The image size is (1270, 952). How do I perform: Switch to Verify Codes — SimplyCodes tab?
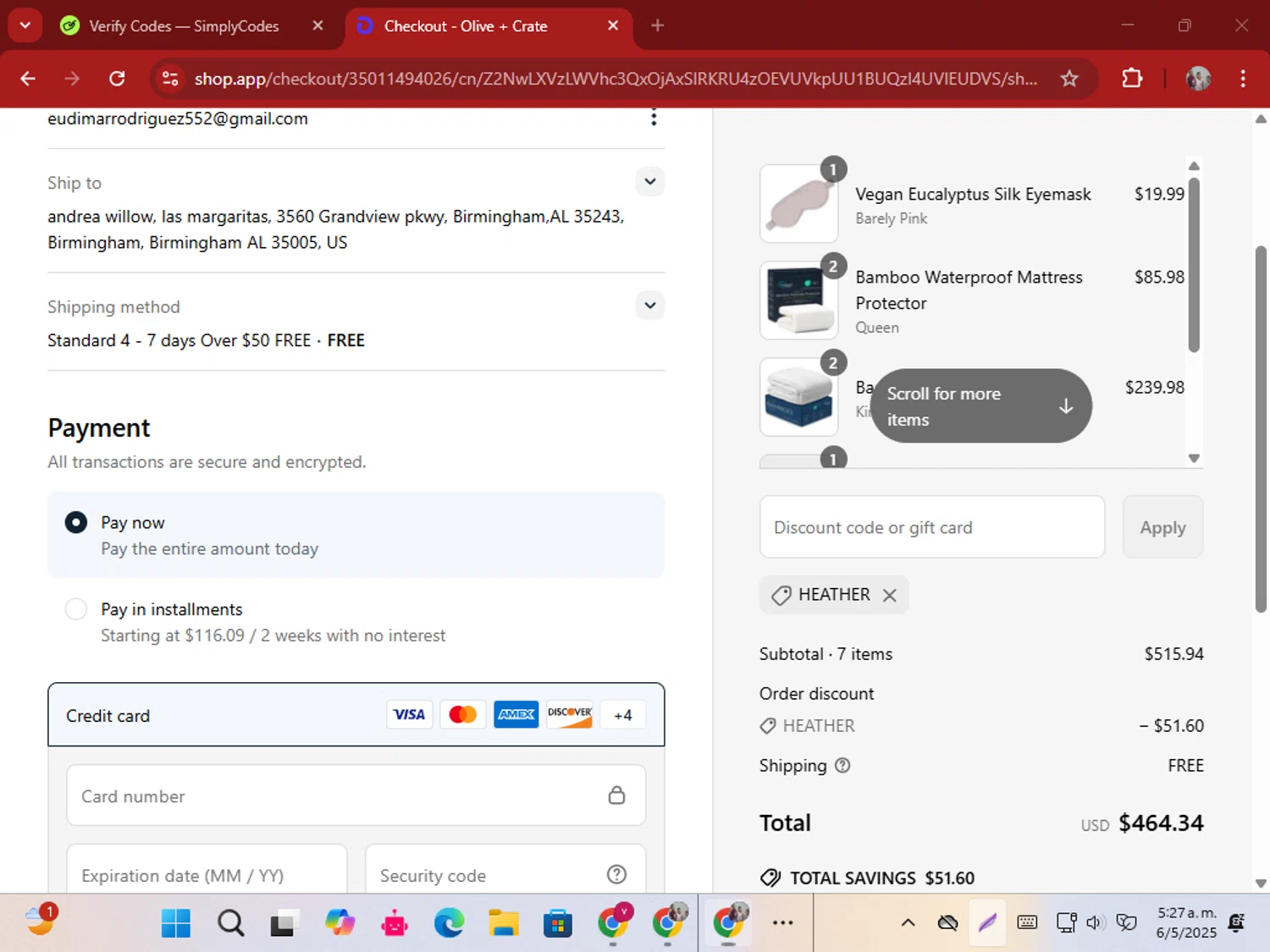pos(184,26)
